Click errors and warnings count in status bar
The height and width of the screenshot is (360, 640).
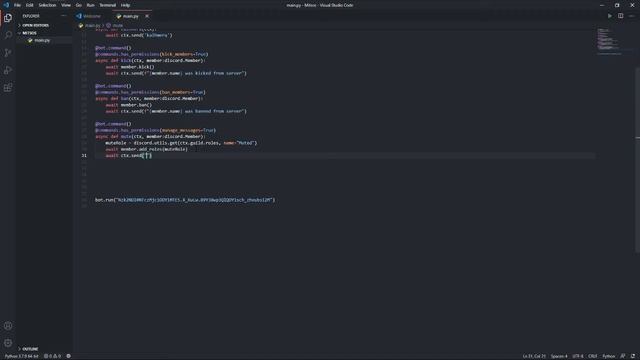[52, 356]
